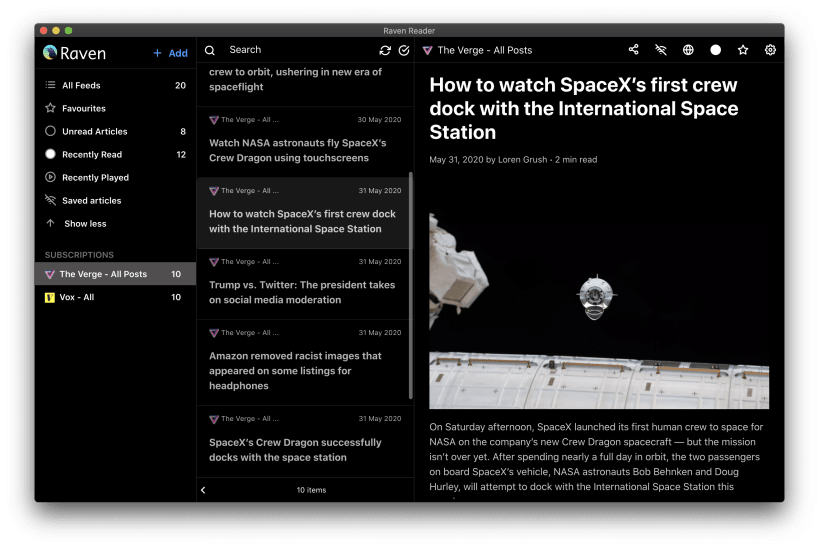Favourite the article with star icon
819x548 pixels.
pyautogui.click(x=743, y=50)
